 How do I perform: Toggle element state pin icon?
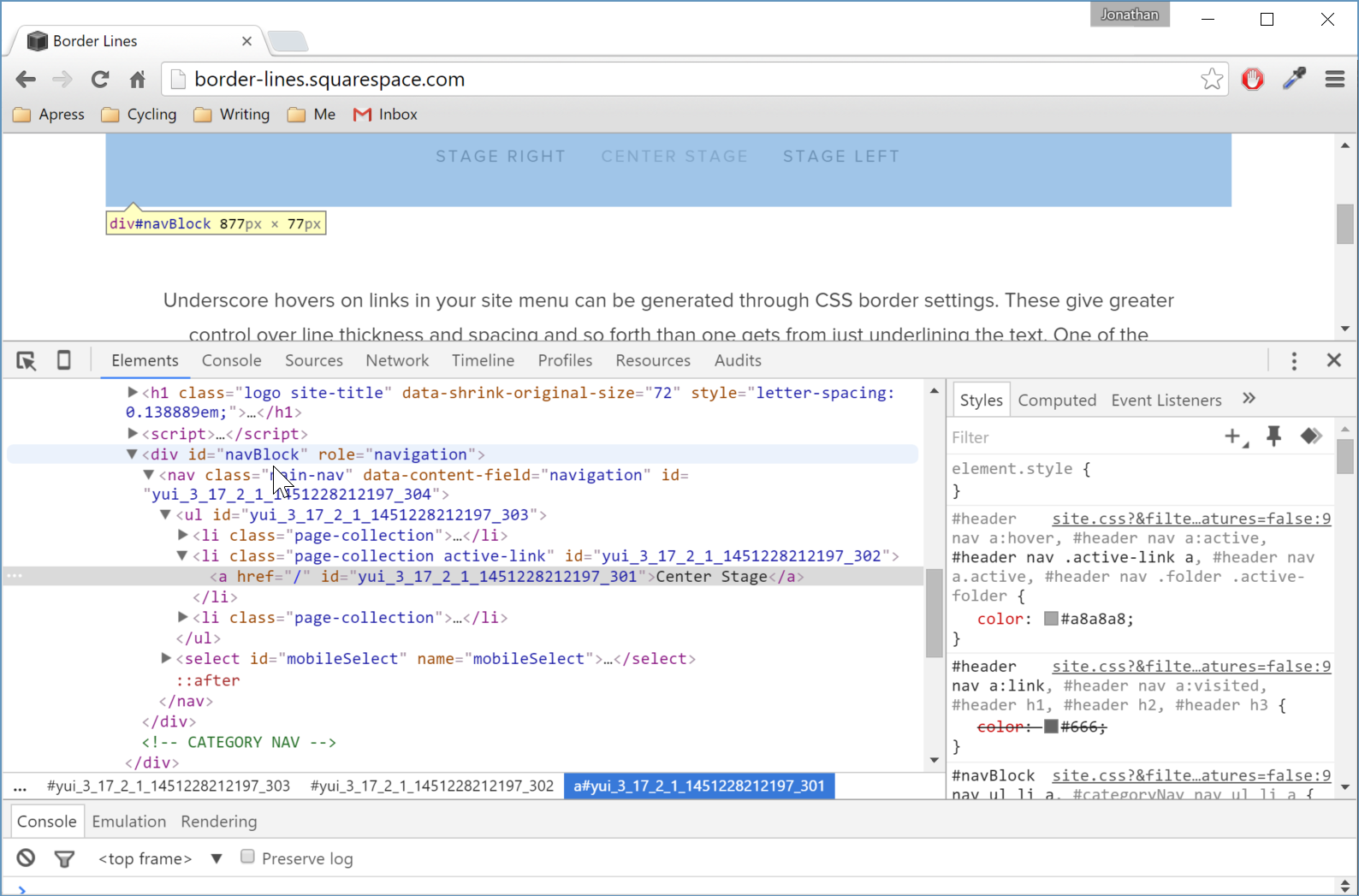click(1273, 436)
